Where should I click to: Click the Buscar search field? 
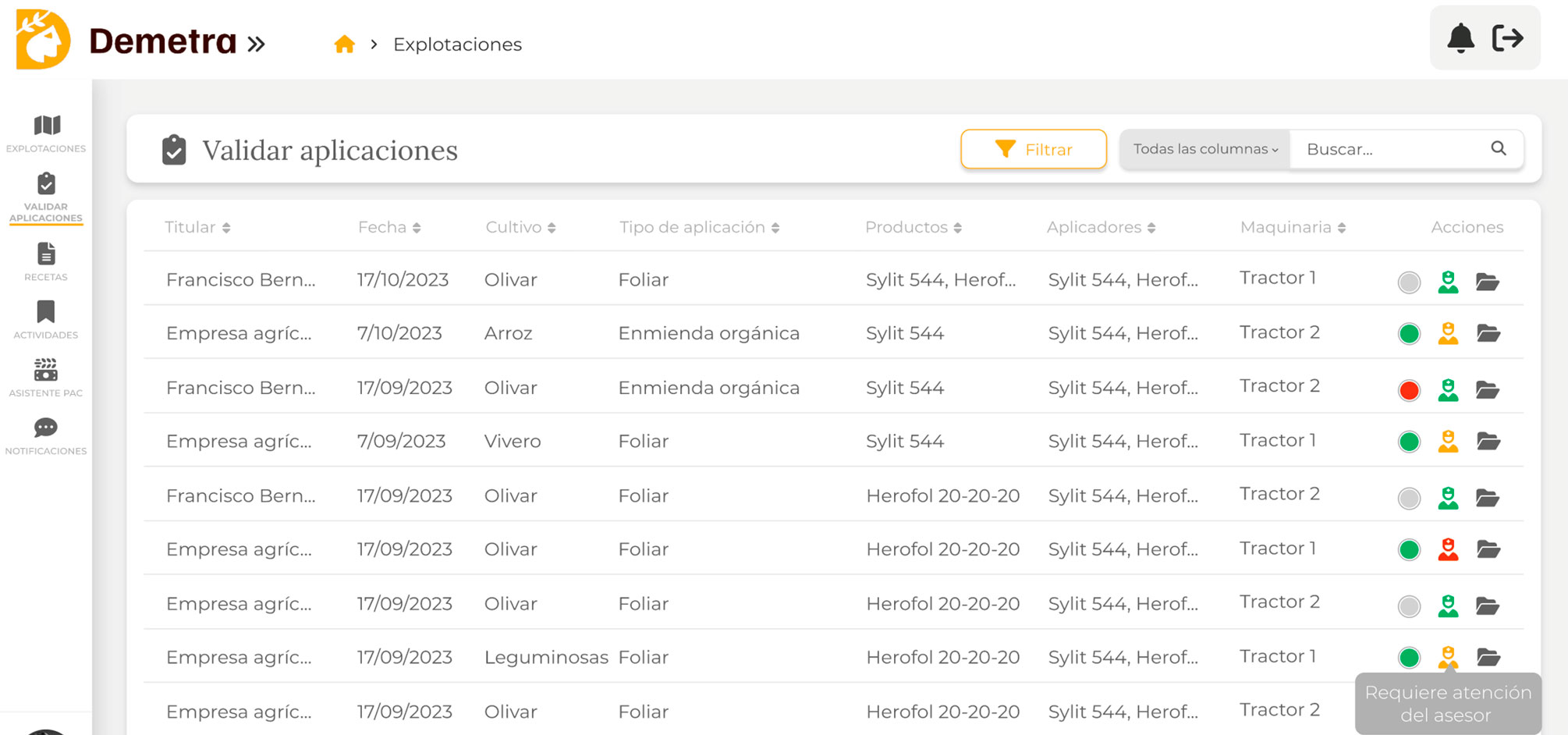tap(1389, 149)
